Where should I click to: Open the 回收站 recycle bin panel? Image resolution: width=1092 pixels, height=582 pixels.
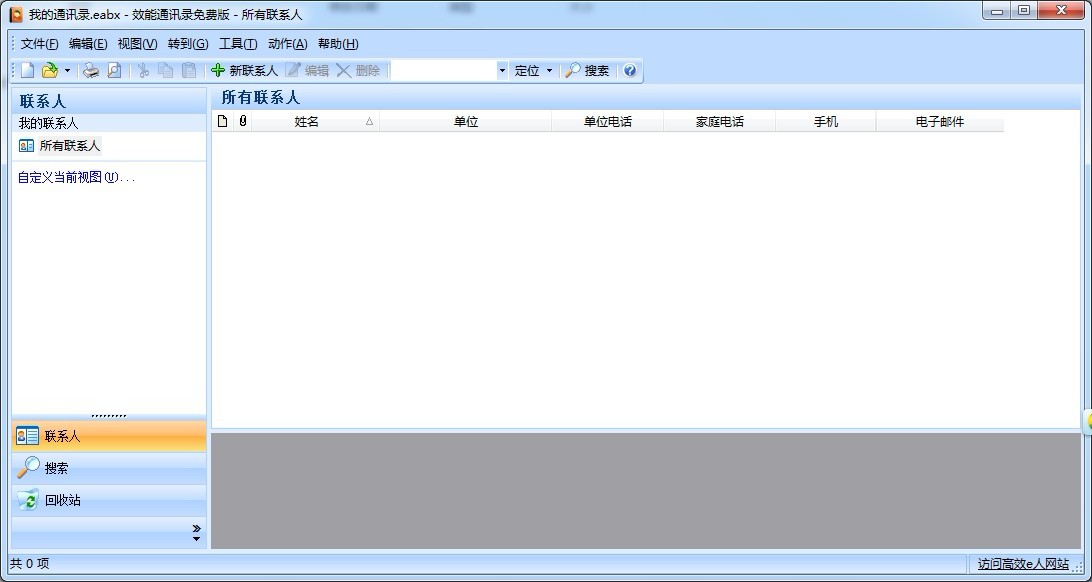(62, 500)
